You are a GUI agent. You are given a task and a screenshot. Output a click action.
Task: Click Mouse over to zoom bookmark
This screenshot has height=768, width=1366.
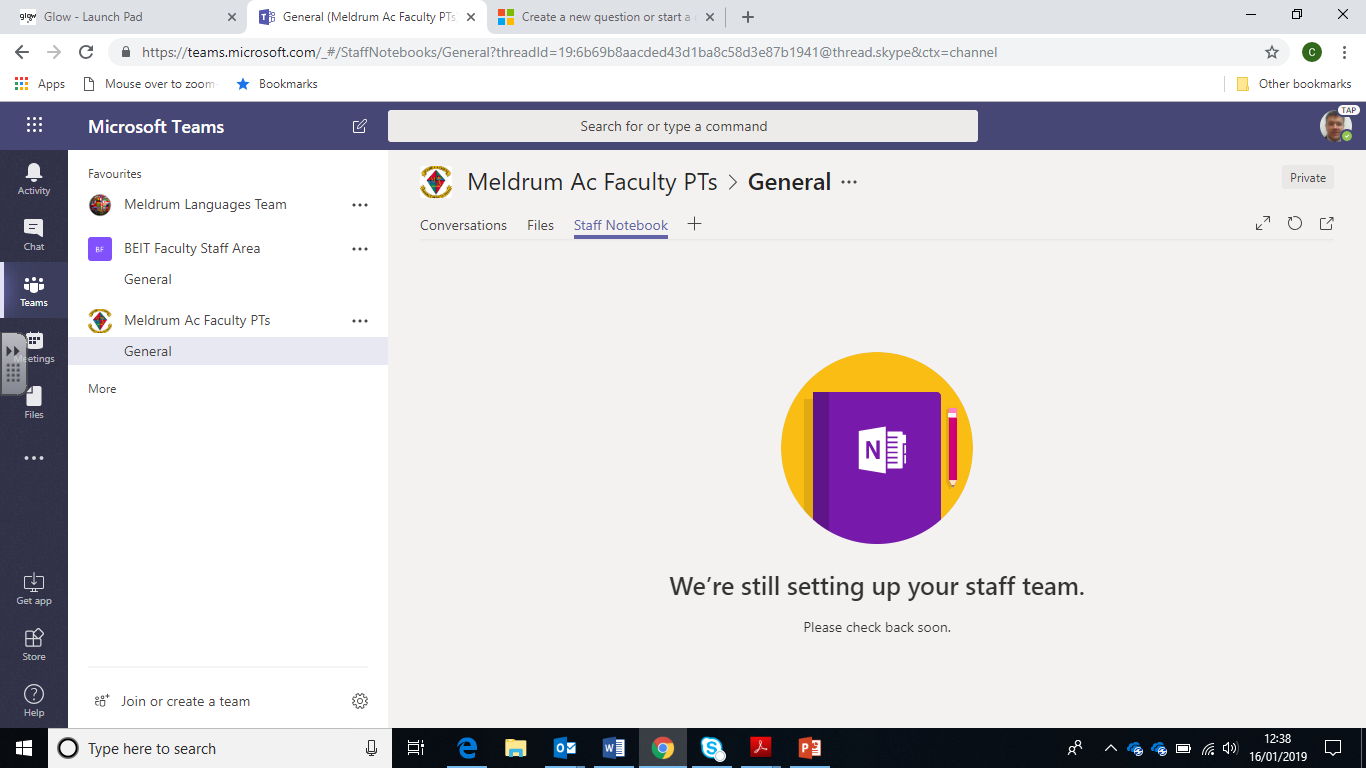149,84
